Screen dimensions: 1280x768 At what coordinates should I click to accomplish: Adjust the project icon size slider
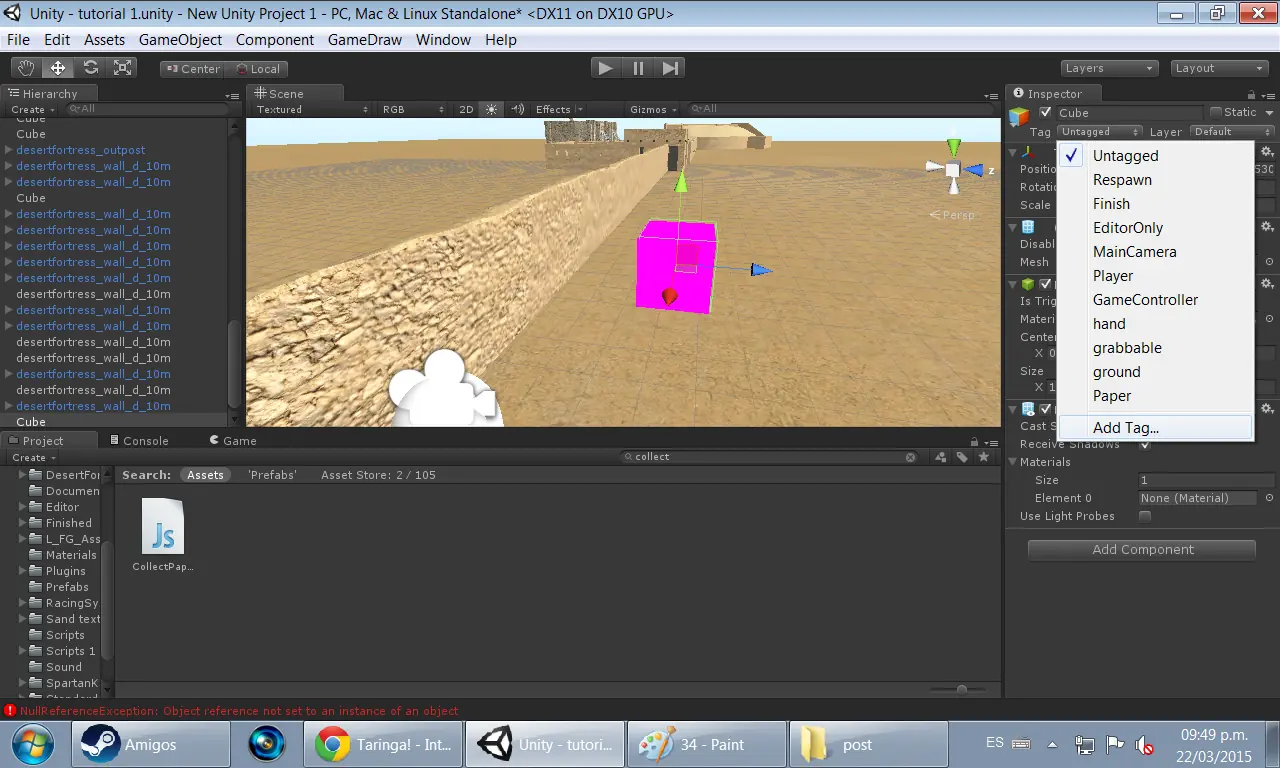[961, 689]
